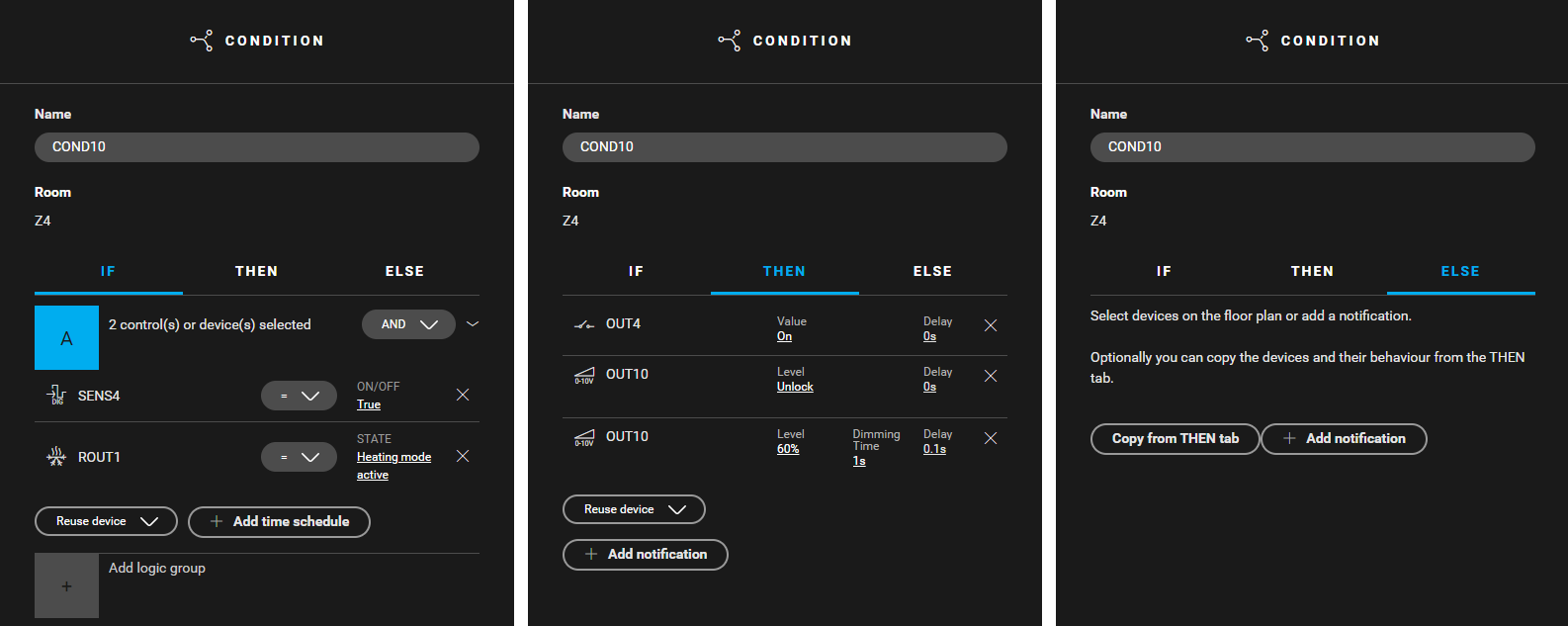1568x626 pixels.
Task: Click the OUT10 0-10V icon with Unlock level
Action: [584, 376]
